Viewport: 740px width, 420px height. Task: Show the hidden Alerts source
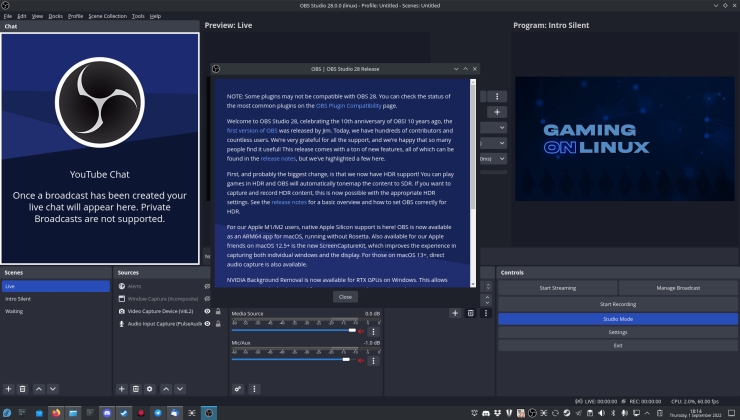pyautogui.click(x=207, y=286)
